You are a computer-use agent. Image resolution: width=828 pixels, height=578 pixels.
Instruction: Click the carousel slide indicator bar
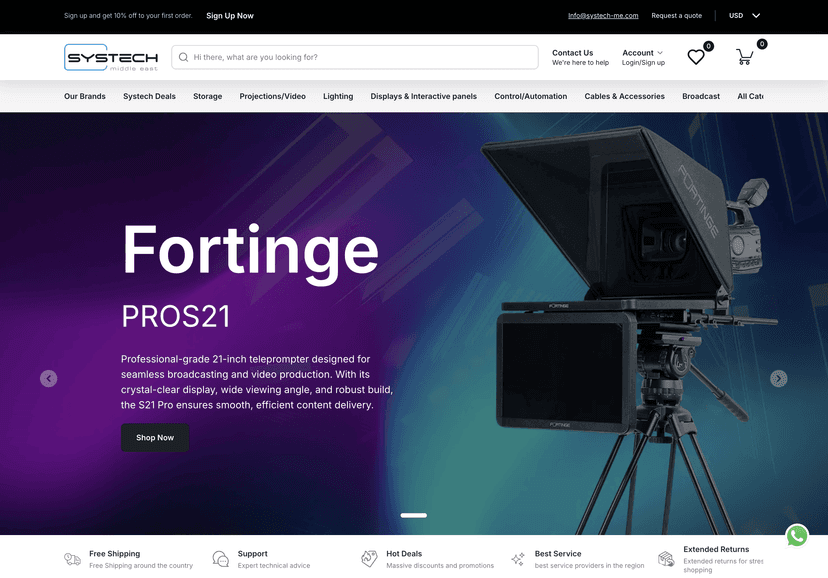(x=413, y=515)
